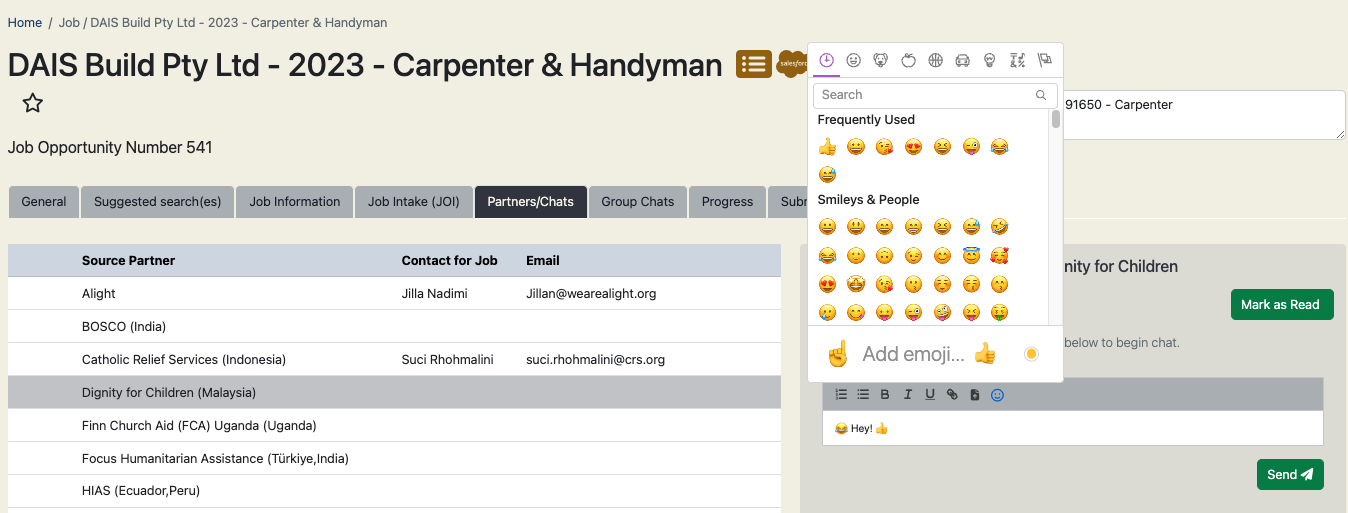Viewport: 1348px width, 513px height.
Task: Open the Job Intake (JOI) tab
Action: [x=414, y=202]
